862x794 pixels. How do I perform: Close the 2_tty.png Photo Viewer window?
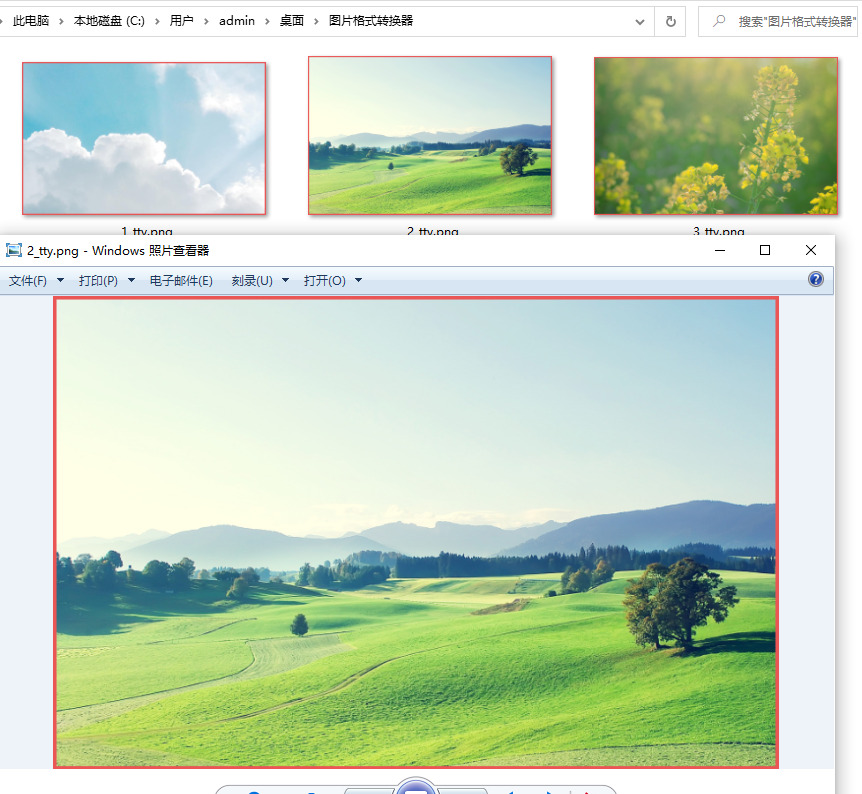[811, 250]
